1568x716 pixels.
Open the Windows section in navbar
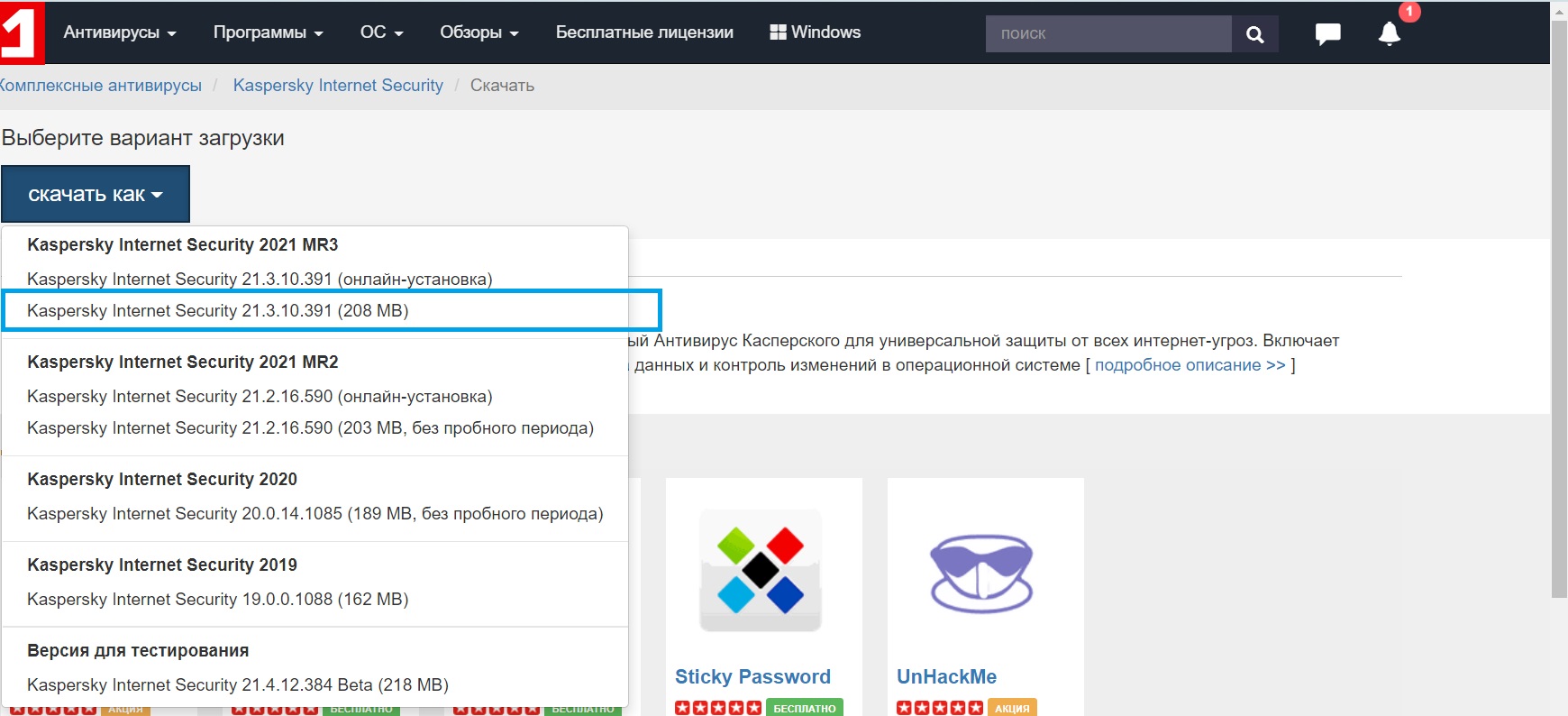pyautogui.click(x=816, y=32)
